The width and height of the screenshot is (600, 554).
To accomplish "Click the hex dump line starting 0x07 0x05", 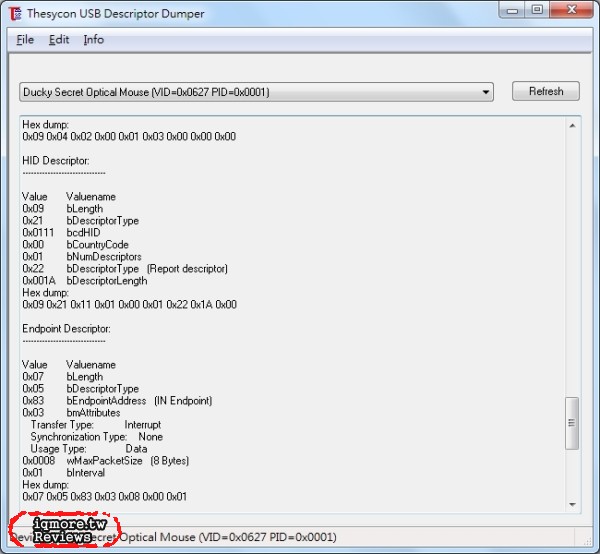I will tap(104, 497).
